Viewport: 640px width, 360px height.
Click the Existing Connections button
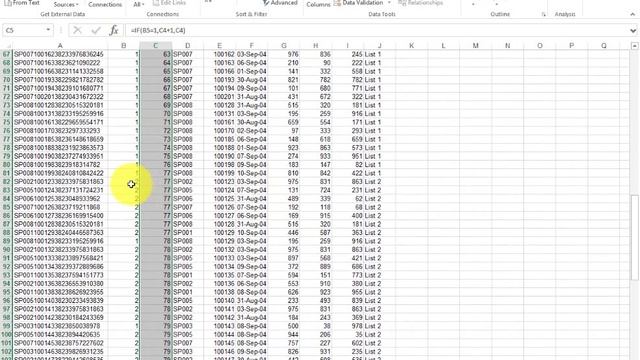(x=105, y=4)
